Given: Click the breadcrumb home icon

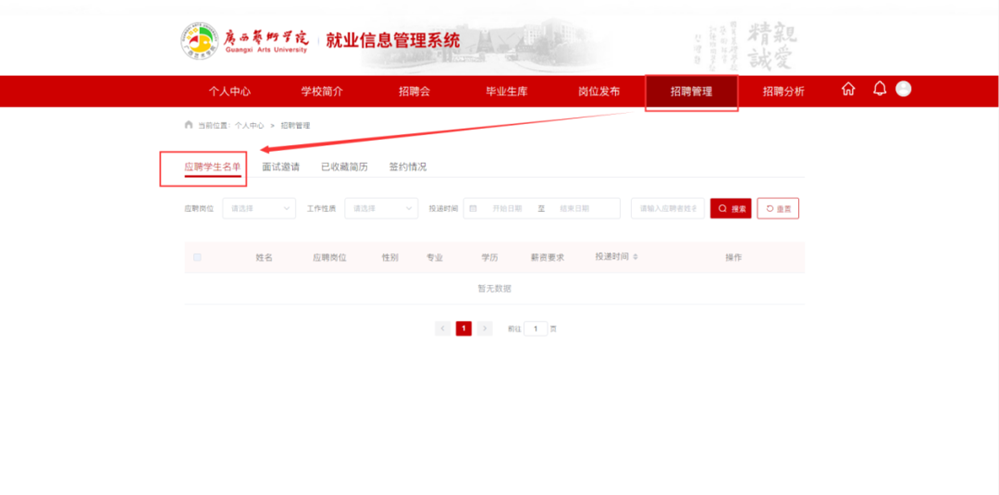Looking at the screenshot, I should click(189, 125).
